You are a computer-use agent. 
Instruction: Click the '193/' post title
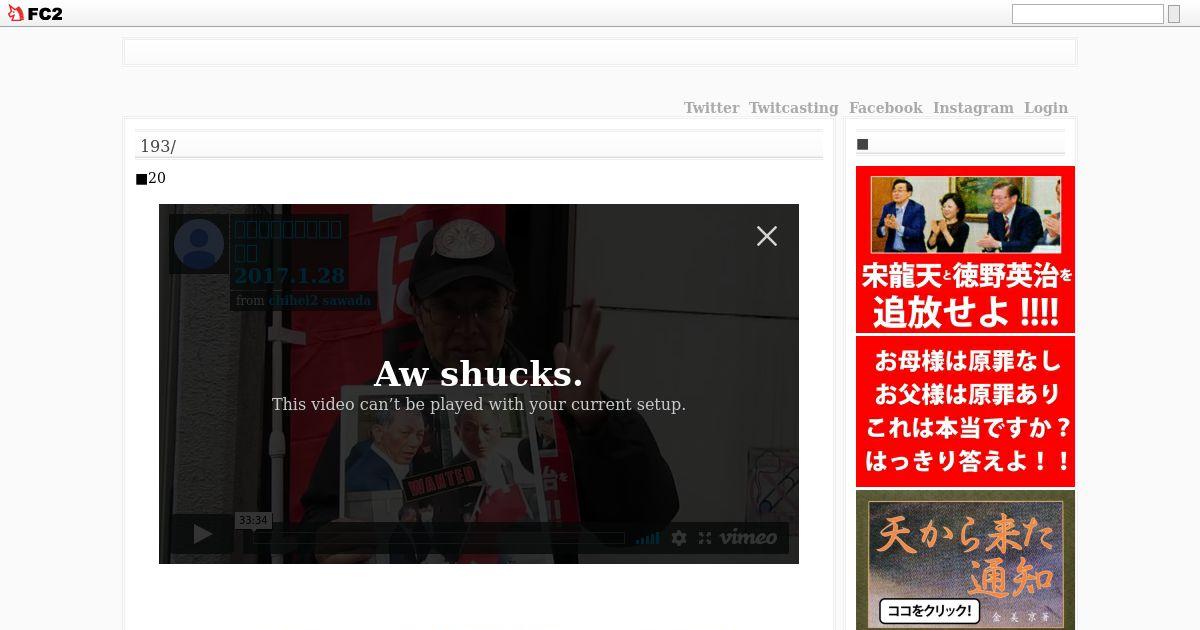[x=158, y=146]
